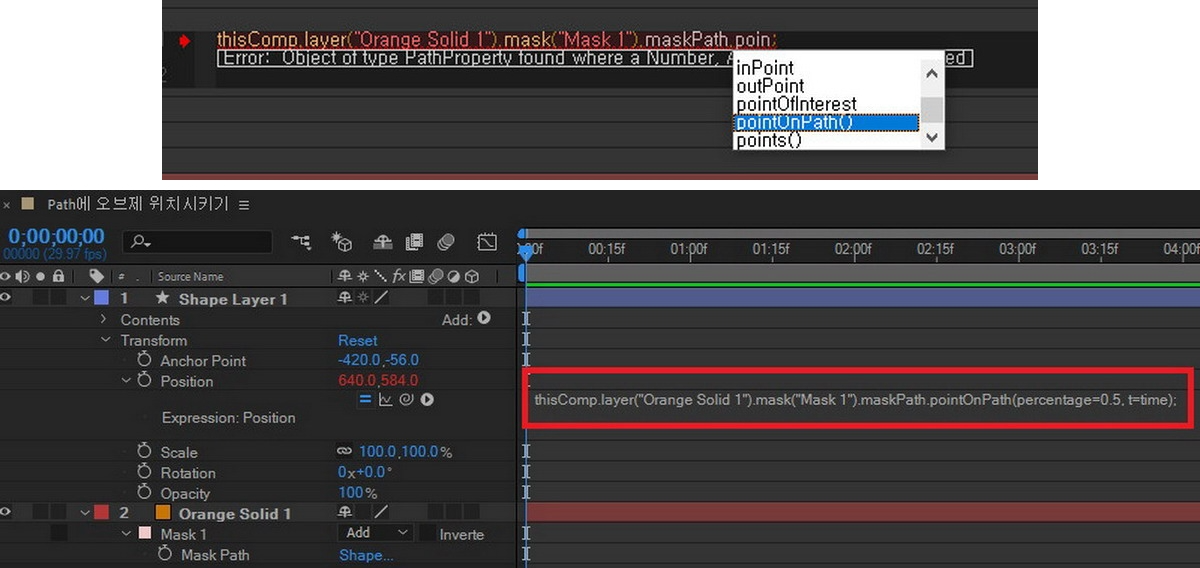The image size is (1200, 568).
Task: Collapse Shape Layer 1 properties
Action: click(x=85, y=298)
